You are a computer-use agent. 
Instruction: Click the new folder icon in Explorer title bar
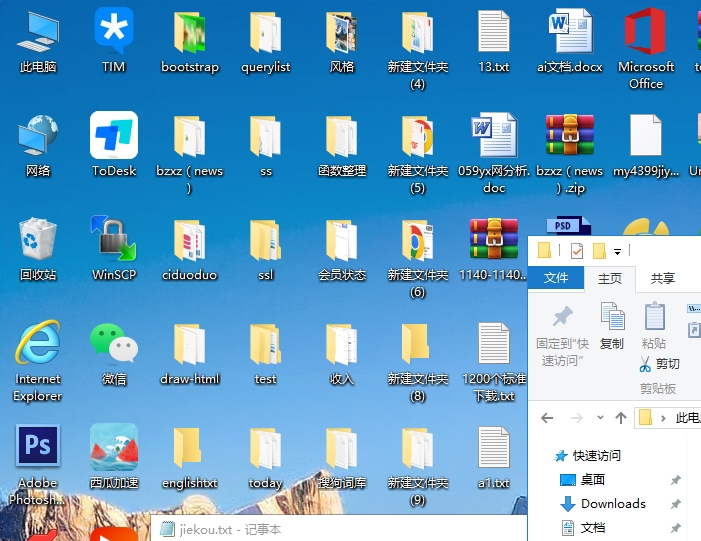point(599,251)
